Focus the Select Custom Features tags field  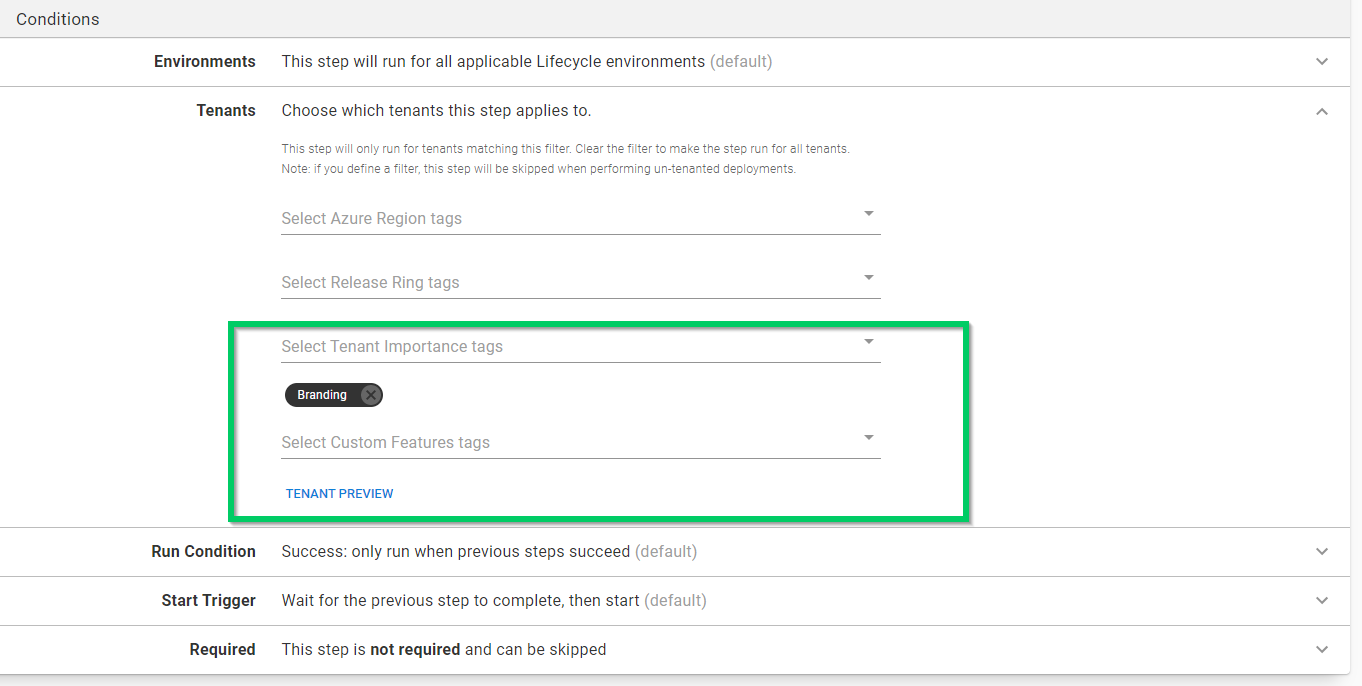(560, 443)
